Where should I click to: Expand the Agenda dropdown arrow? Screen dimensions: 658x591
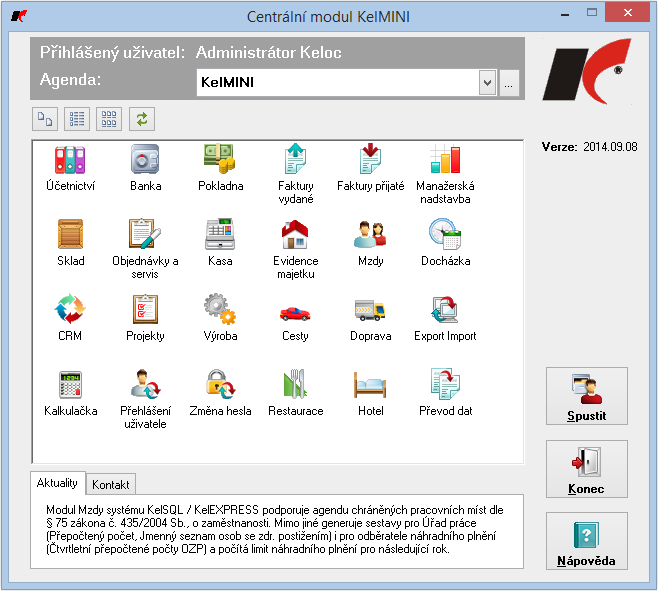point(487,83)
